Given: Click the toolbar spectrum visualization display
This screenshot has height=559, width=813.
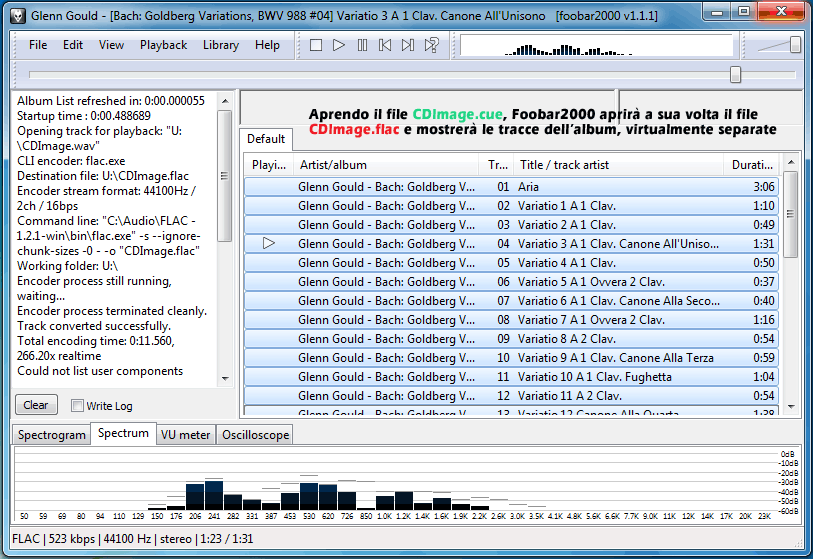Looking at the screenshot, I should tap(596, 45).
